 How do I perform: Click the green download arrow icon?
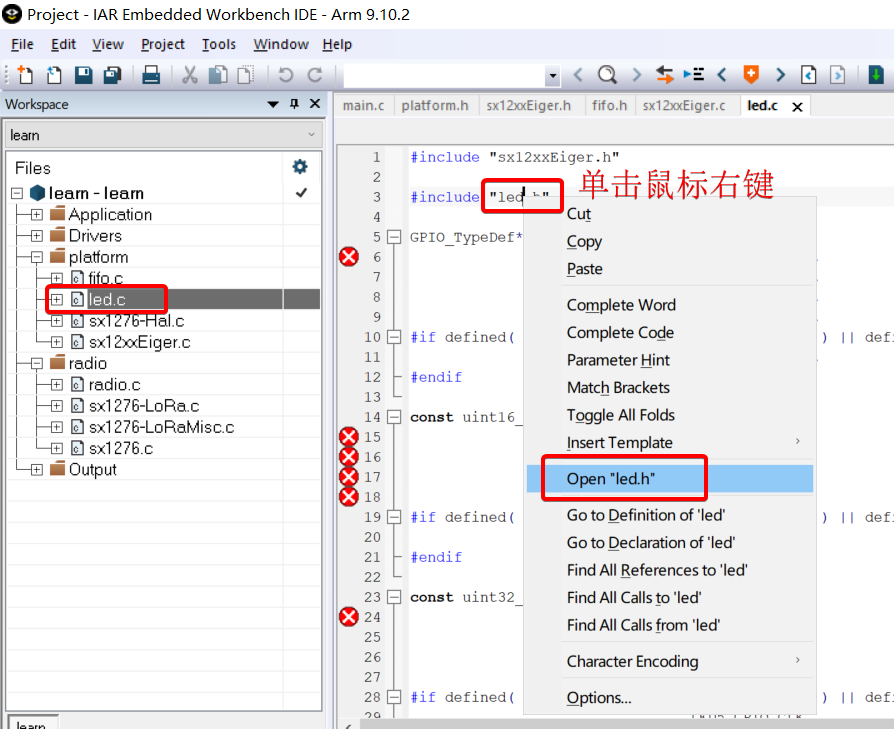tap(876, 75)
